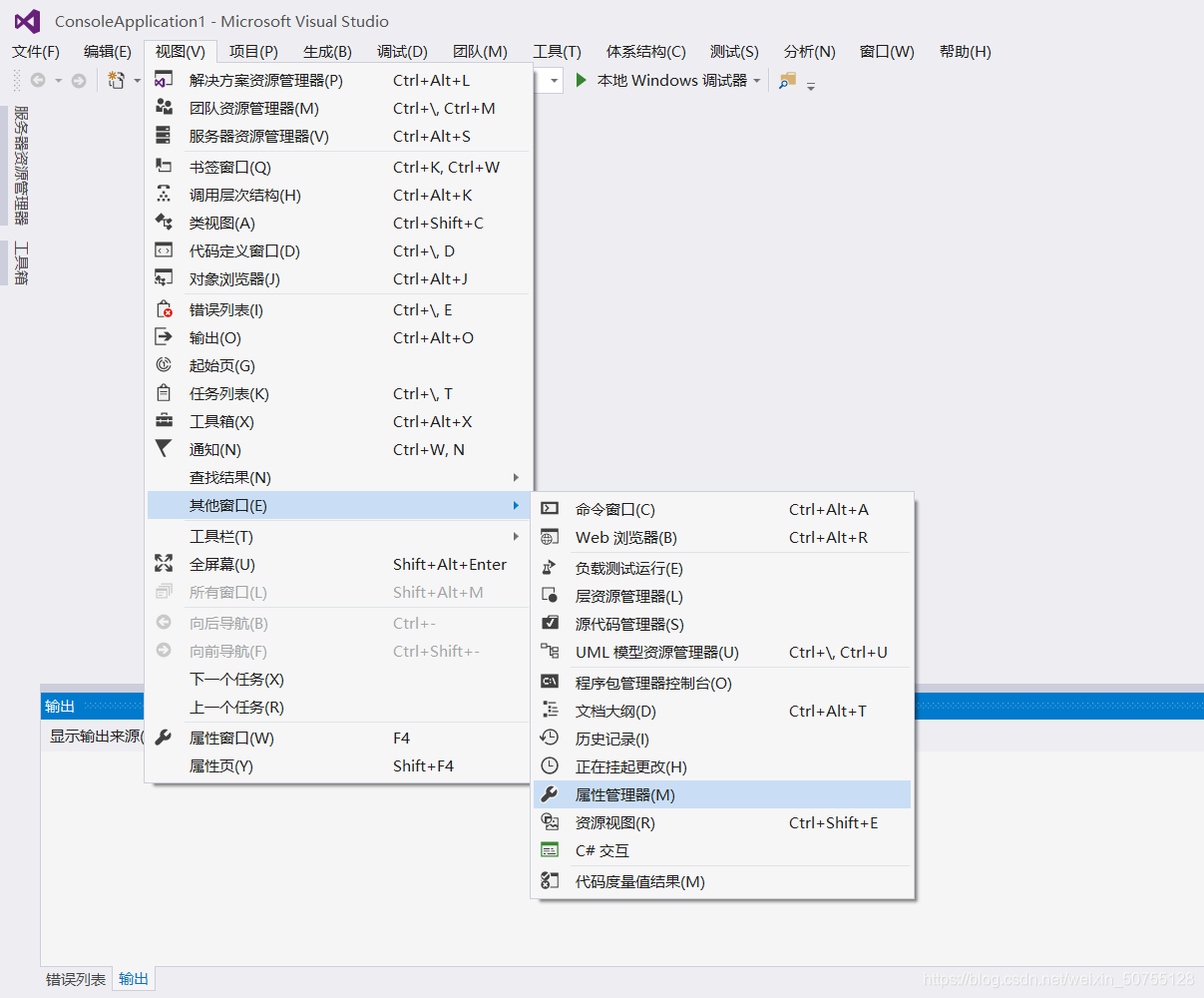This screenshot has height=998, width=1204.
Task: Click the Command Window icon
Action: 550,509
